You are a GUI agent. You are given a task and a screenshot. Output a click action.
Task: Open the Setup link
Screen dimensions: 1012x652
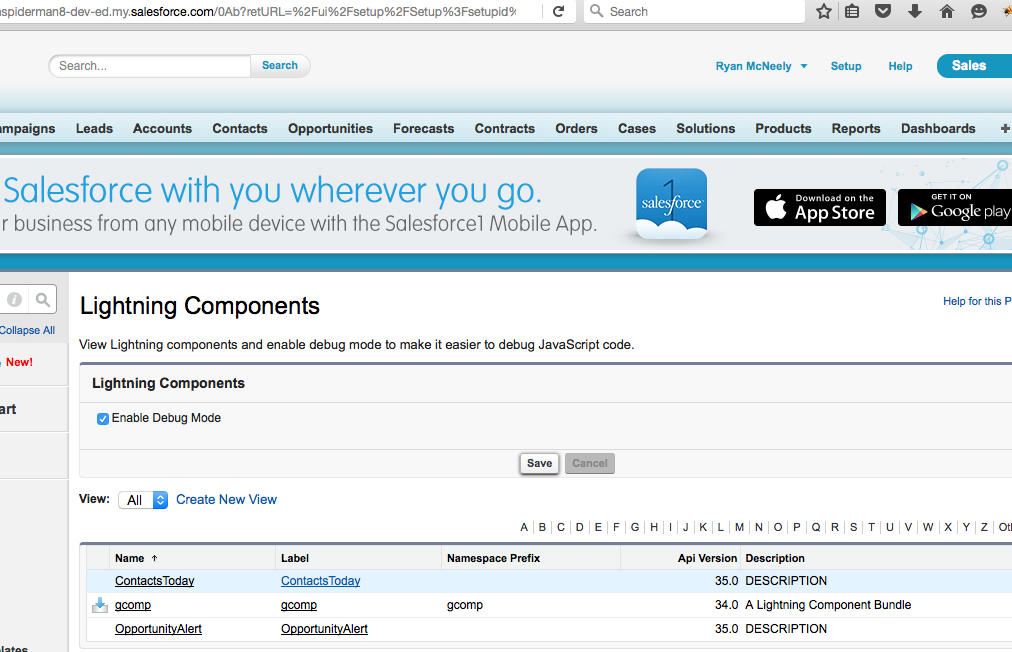845,66
